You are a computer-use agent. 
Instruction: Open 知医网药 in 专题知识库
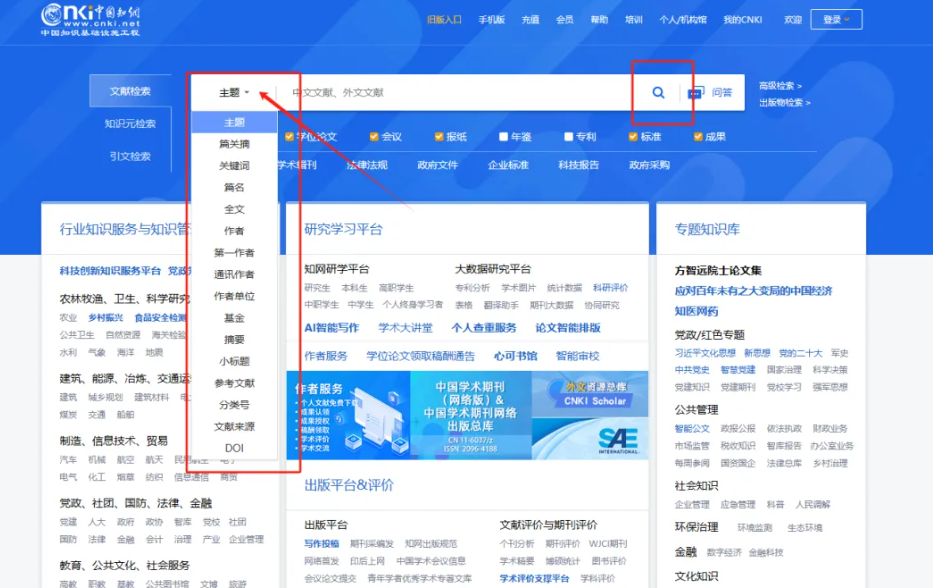tap(696, 311)
